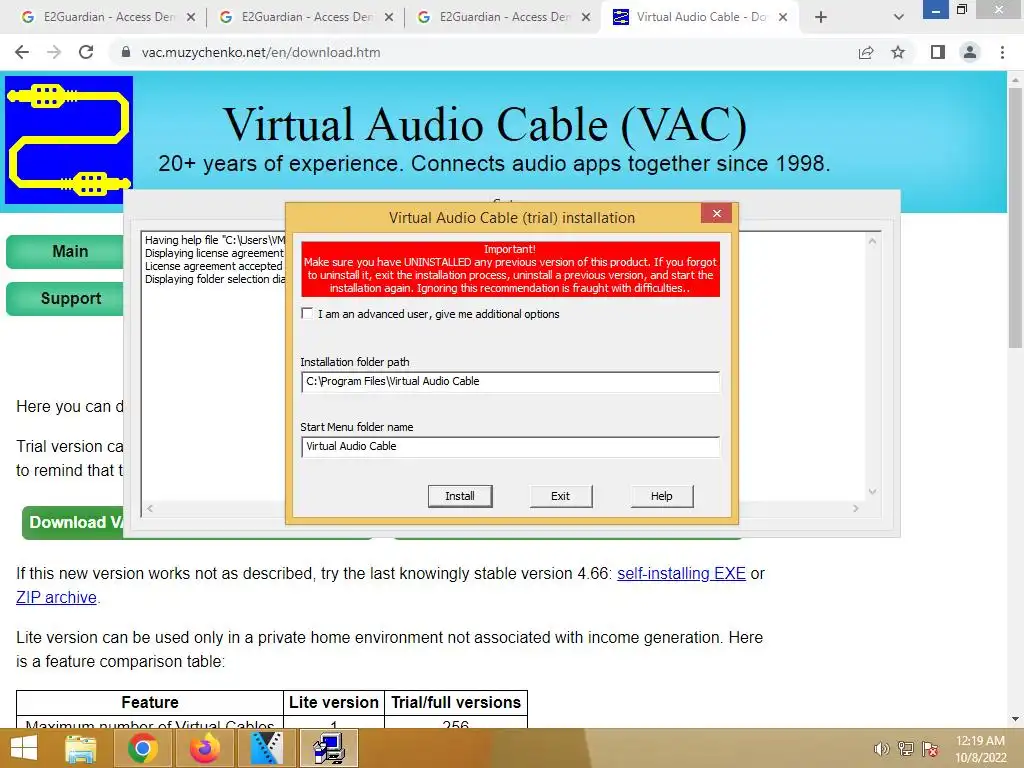Click the taskbar clock and date
Image resolution: width=1024 pixels, height=768 pixels.
pos(980,749)
